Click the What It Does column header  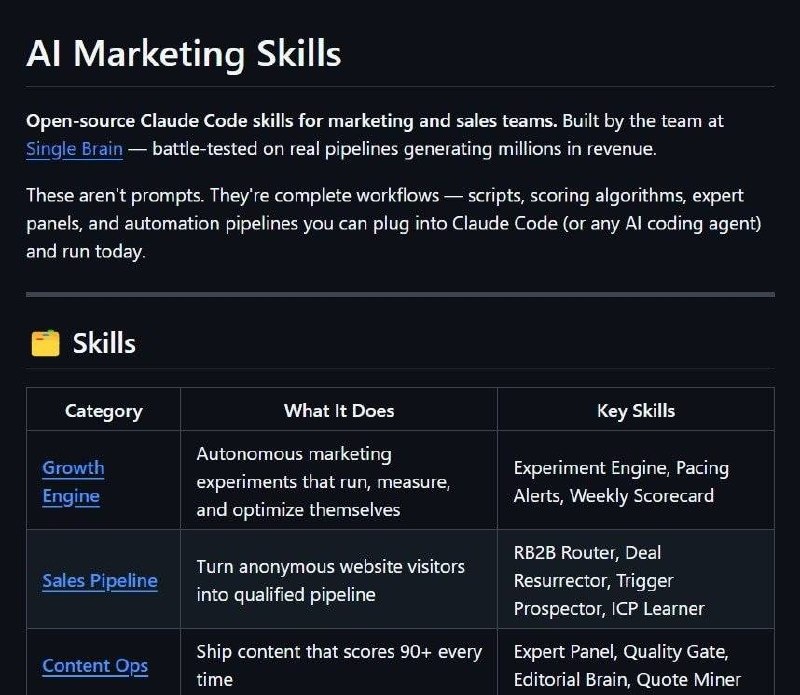(339, 411)
